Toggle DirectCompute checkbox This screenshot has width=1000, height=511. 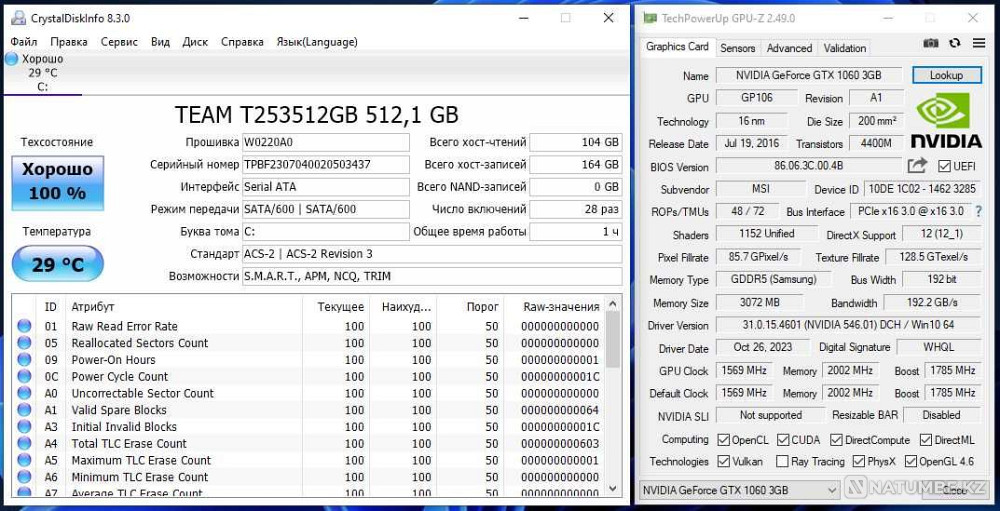pos(835,440)
